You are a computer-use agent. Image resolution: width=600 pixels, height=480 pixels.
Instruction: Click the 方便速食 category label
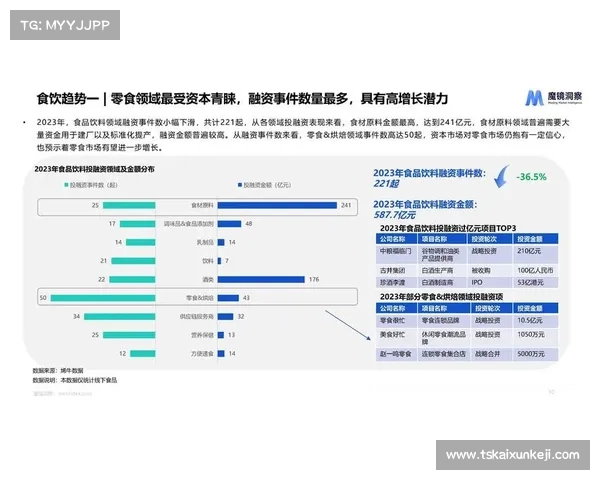202,354
